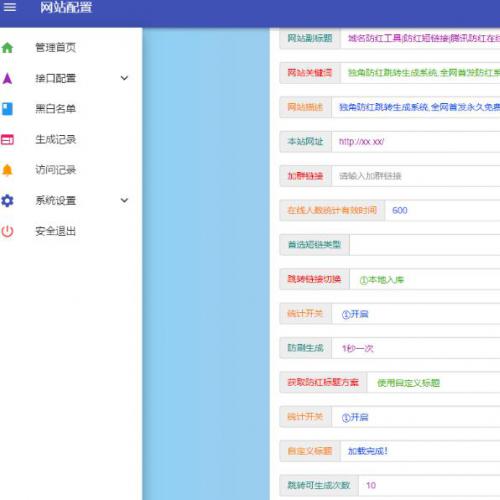The width and height of the screenshot is (500, 500).
Task: Click the 网站关键词 label
Action: point(310,73)
